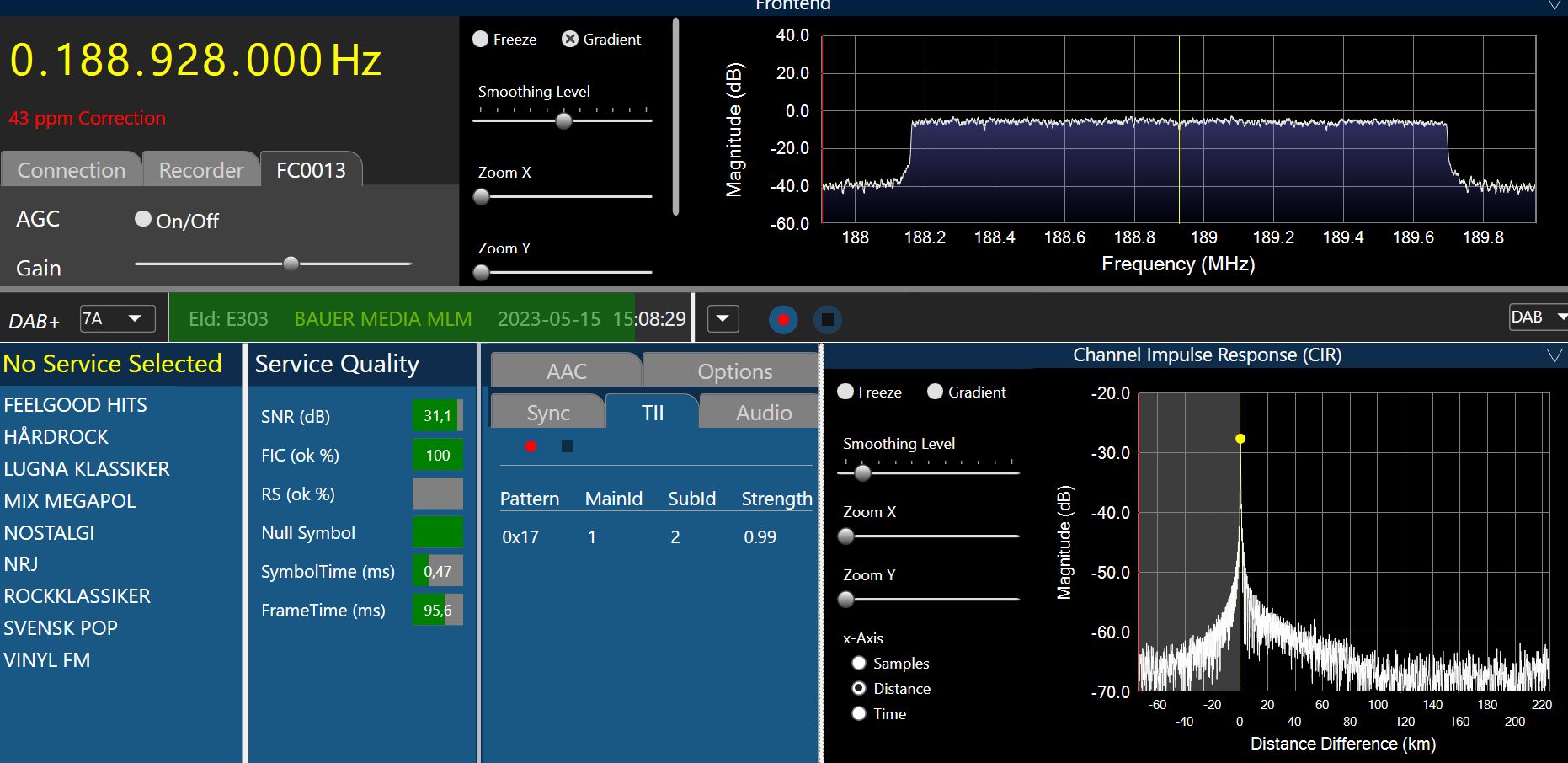Open the Audio tab
This screenshot has width=1568, height=763.
pyautogui.click(x=763, y=413)
